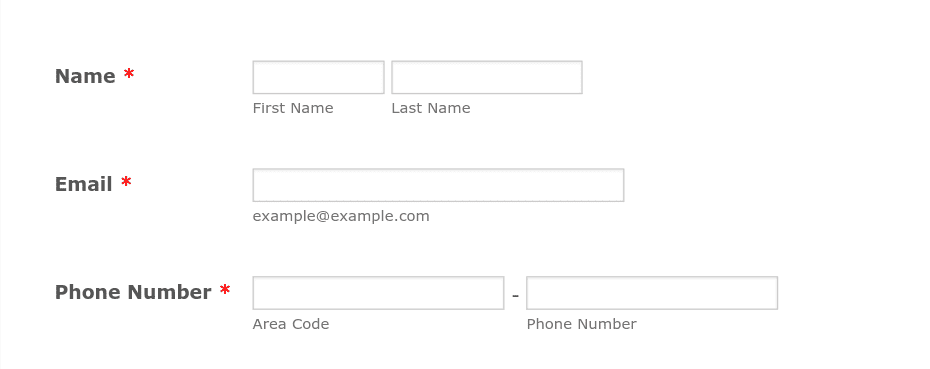Focus the Last Name input field
Viewport: 930px width, 369px height.
(x=486, y=77)
